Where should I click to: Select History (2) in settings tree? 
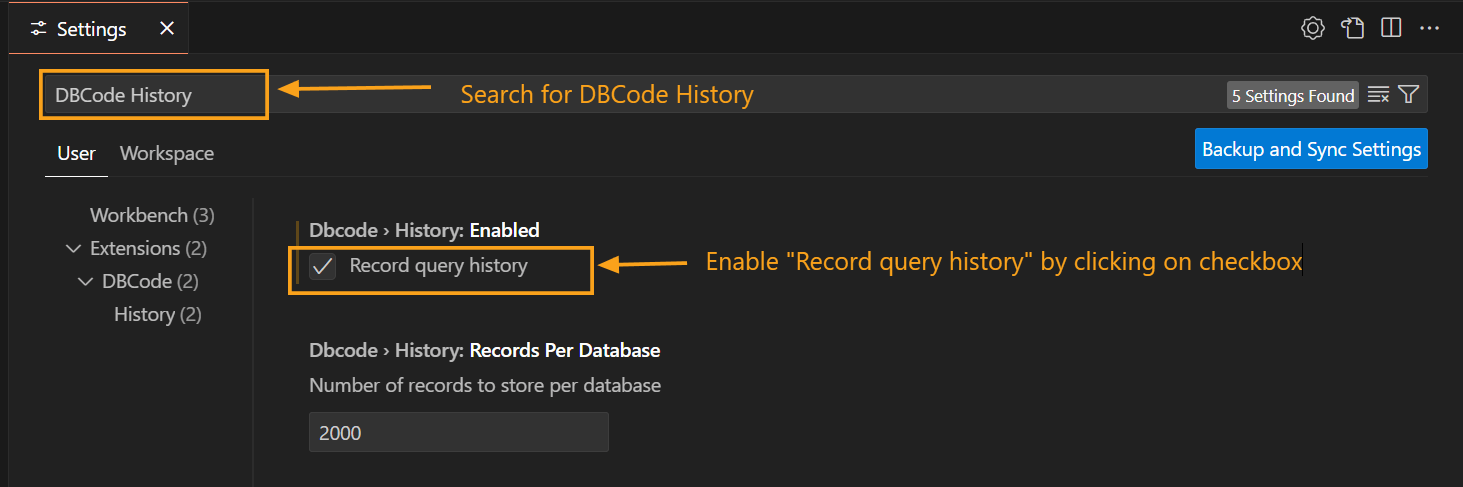158,314
